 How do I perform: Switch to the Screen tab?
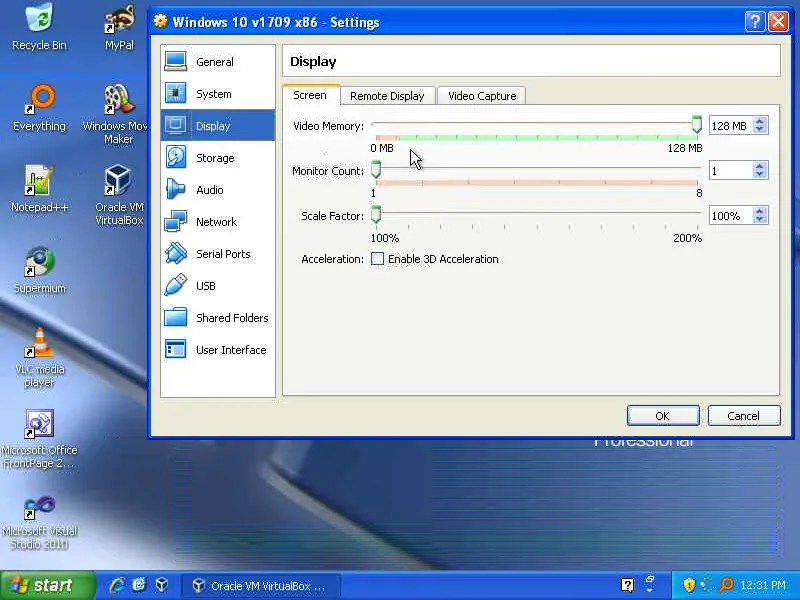pos(310,95)
